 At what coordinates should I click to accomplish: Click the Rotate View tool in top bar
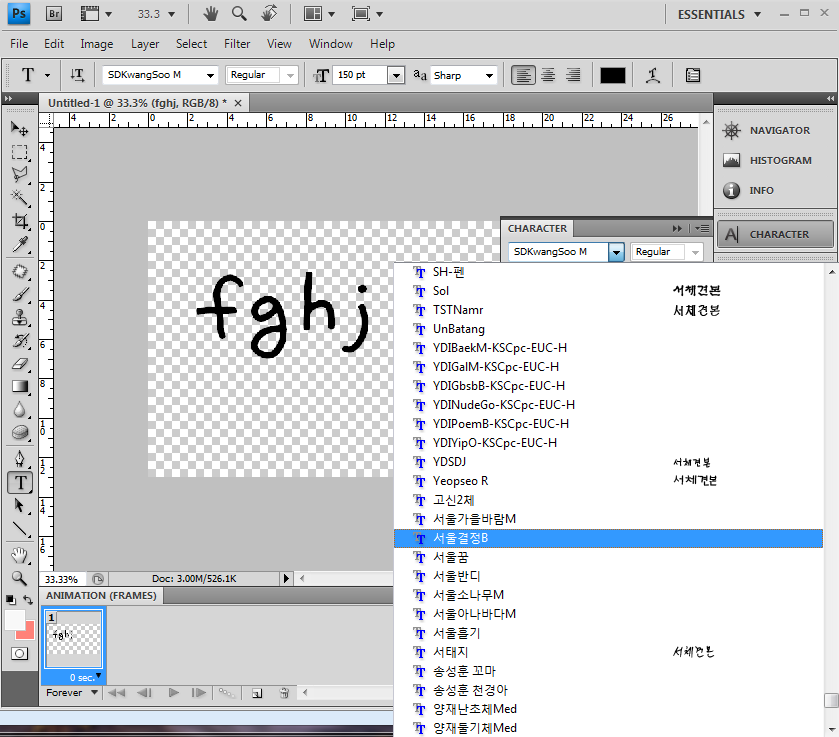click(x=269, y=13)
